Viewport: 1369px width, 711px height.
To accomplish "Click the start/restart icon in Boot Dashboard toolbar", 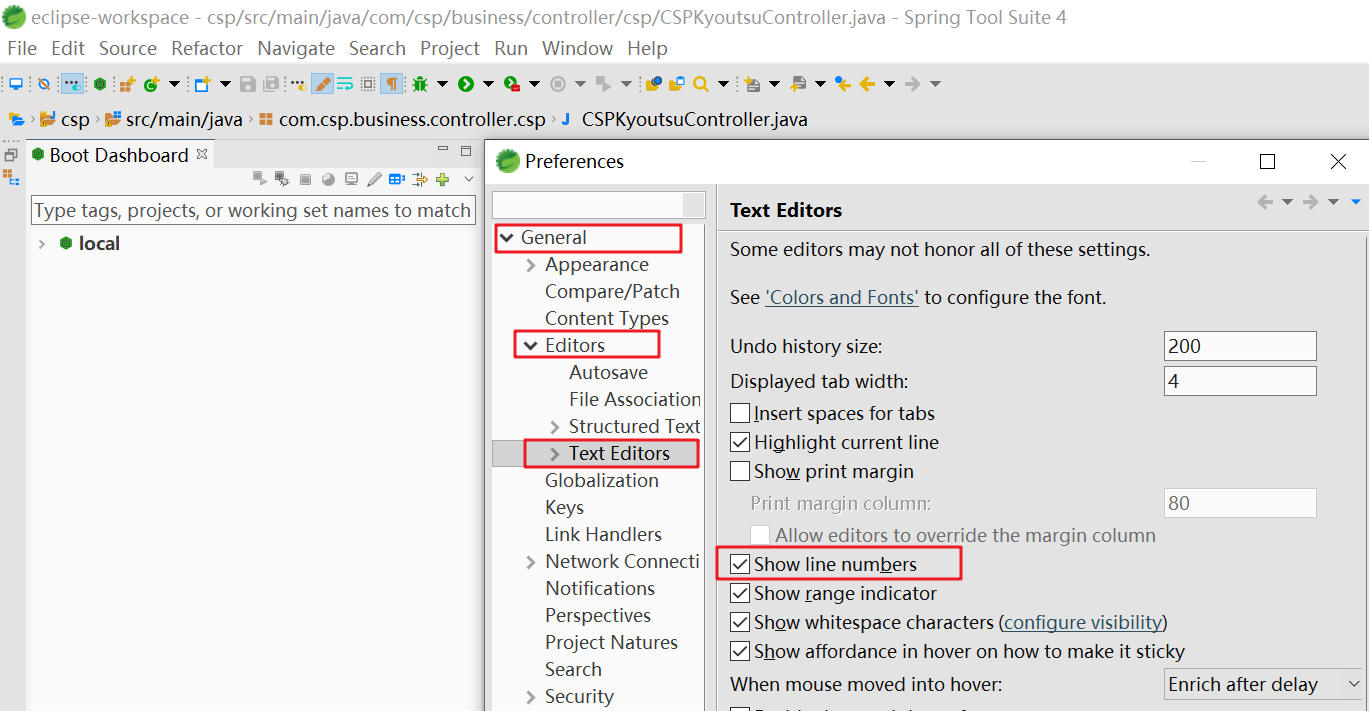I will point(260,179).
